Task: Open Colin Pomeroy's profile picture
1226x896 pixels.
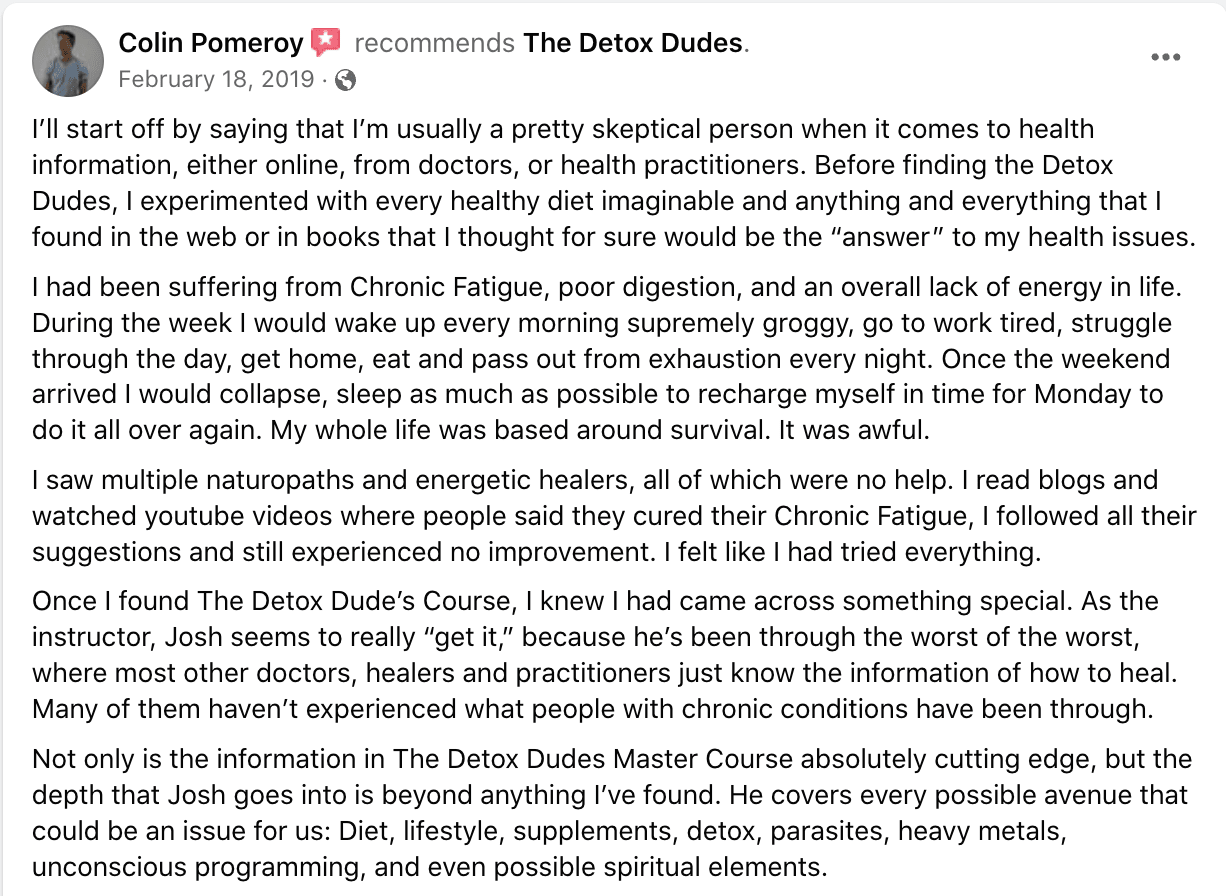Action: [68, 60]
